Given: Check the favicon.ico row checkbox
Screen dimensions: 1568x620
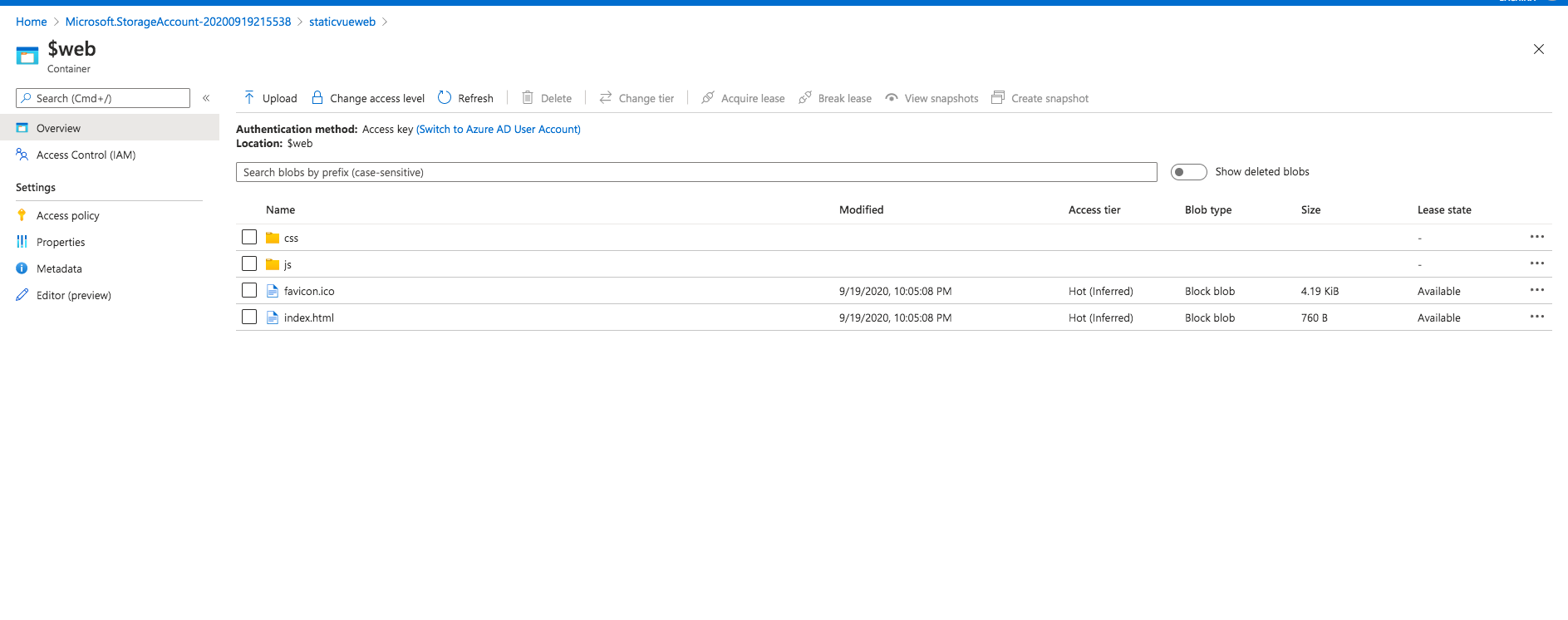Looking at the screenshot, I should pyautogui.click(x=249, y=290).
